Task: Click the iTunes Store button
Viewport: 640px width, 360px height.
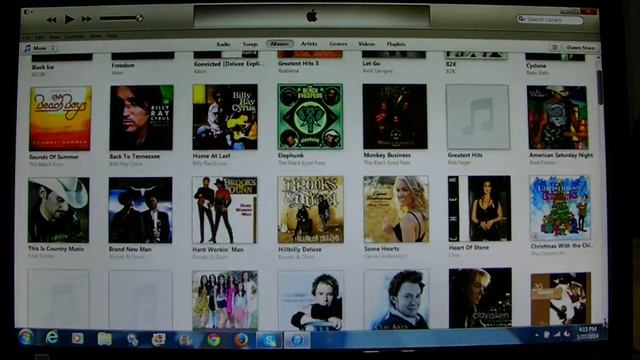Action: [581, 48]
